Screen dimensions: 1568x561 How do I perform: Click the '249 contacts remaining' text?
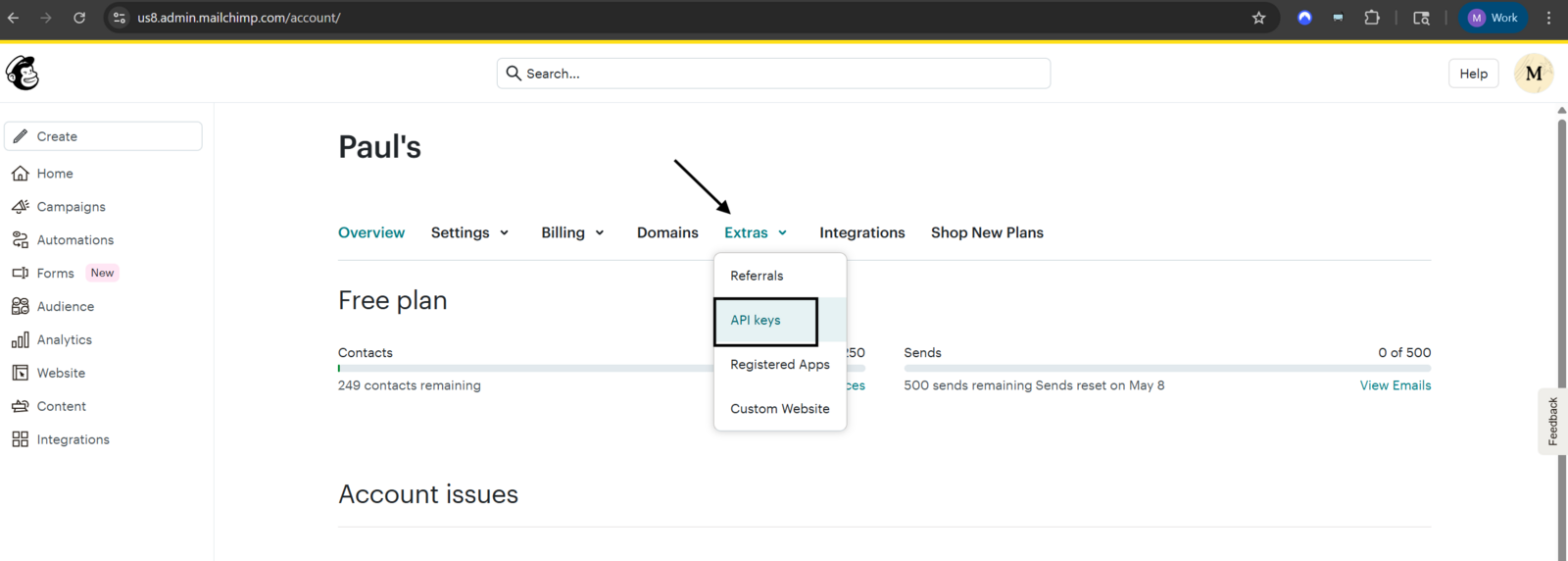click(x=410, y=385)
